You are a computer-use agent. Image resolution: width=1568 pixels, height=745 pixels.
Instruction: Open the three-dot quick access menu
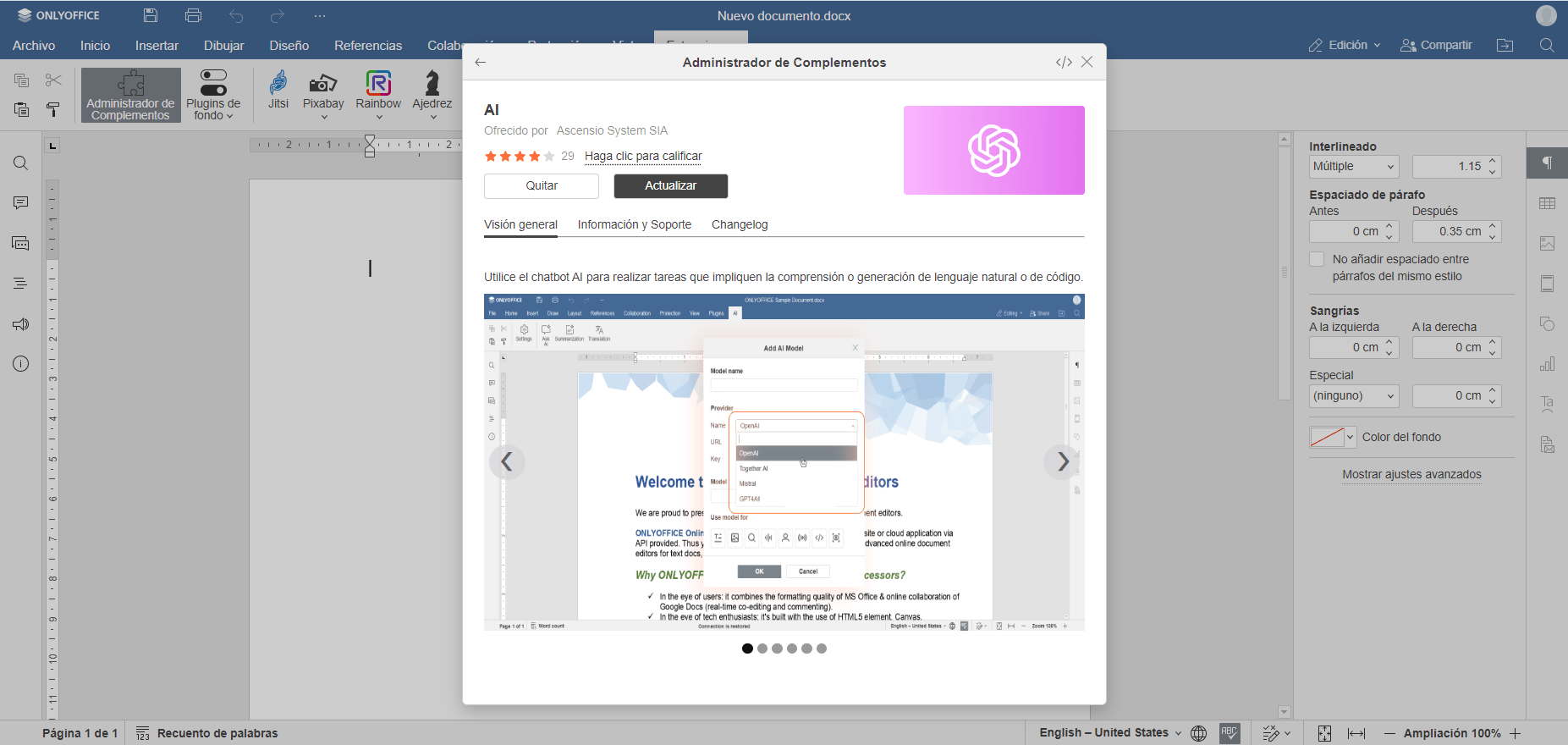(319, 16)
